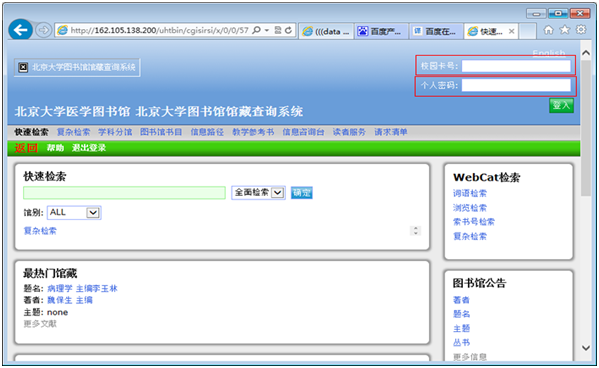The width and height of the screenshot is (599, 368).
Task: Expand the address bar history dropdown arrow
Action: click(x=267, y=30)
